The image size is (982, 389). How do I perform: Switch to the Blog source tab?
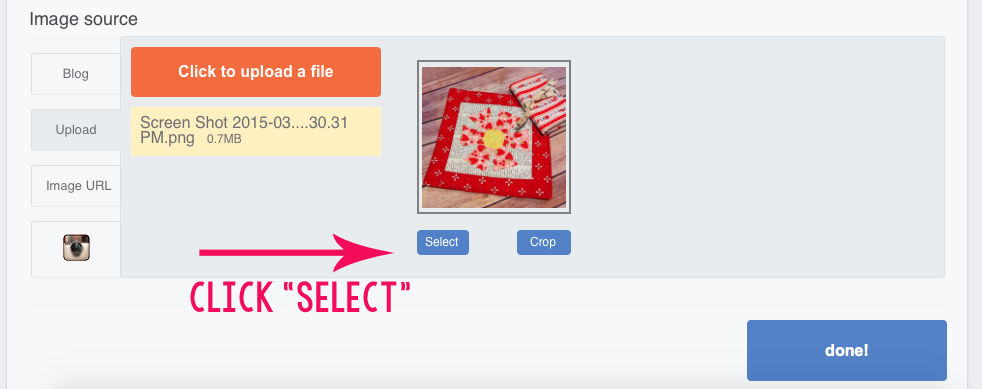pos(76,74)
